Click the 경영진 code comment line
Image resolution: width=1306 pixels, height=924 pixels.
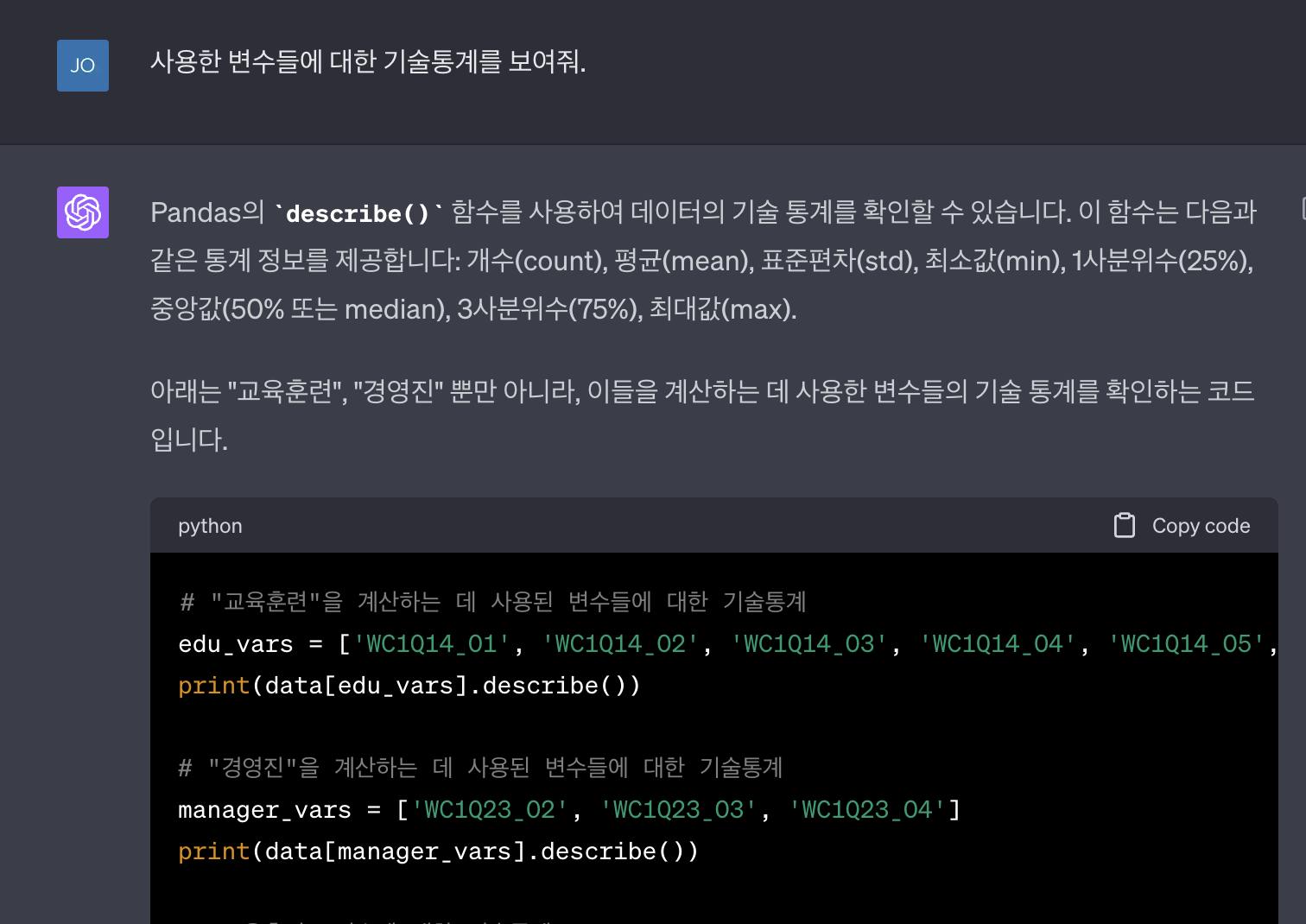(480, 768)
